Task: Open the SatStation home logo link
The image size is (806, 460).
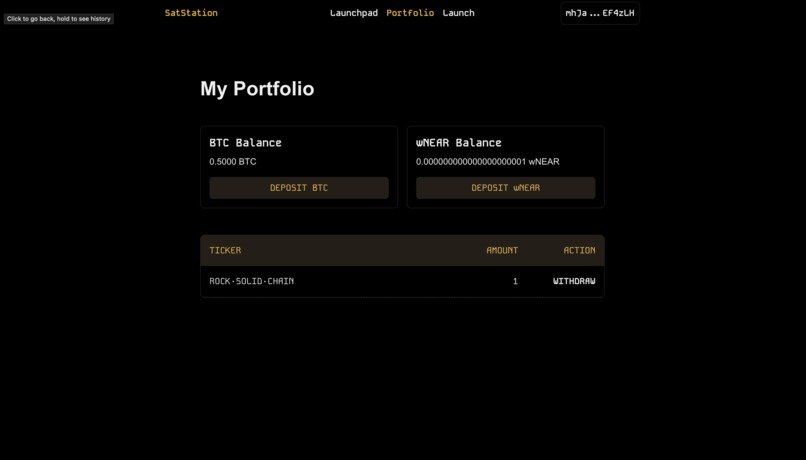Action: tap(191, 13)
